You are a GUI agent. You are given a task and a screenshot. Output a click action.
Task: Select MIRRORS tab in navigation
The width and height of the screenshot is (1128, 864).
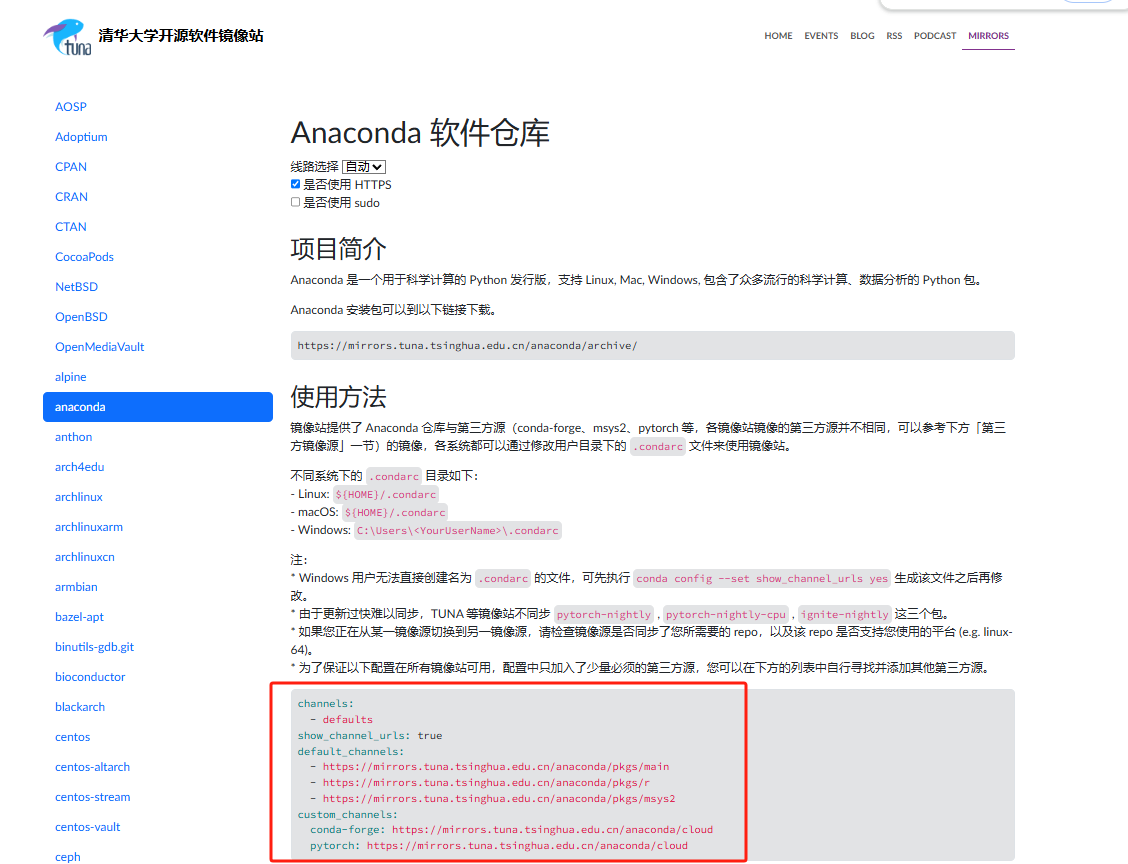[988, 36]
